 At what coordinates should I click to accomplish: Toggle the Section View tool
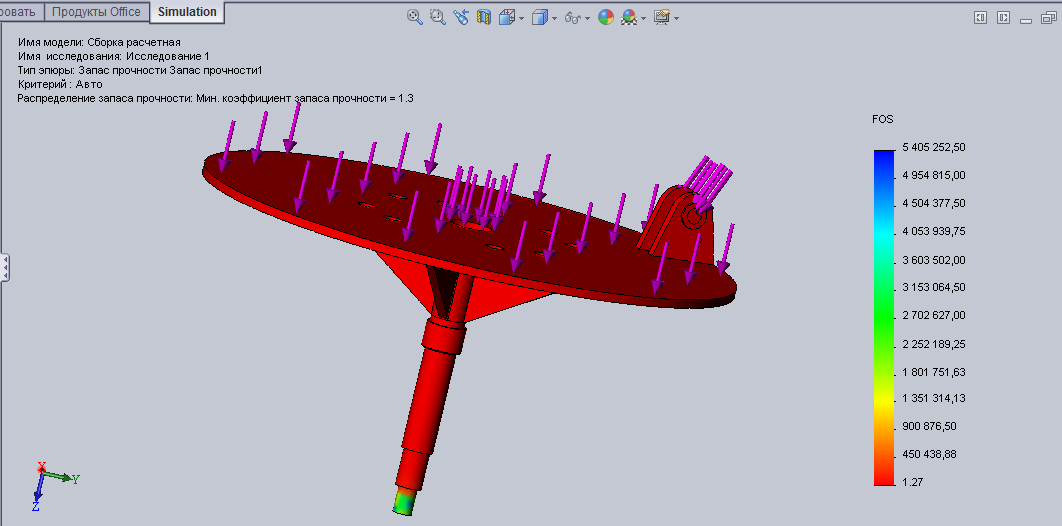(x=484, y=17)
